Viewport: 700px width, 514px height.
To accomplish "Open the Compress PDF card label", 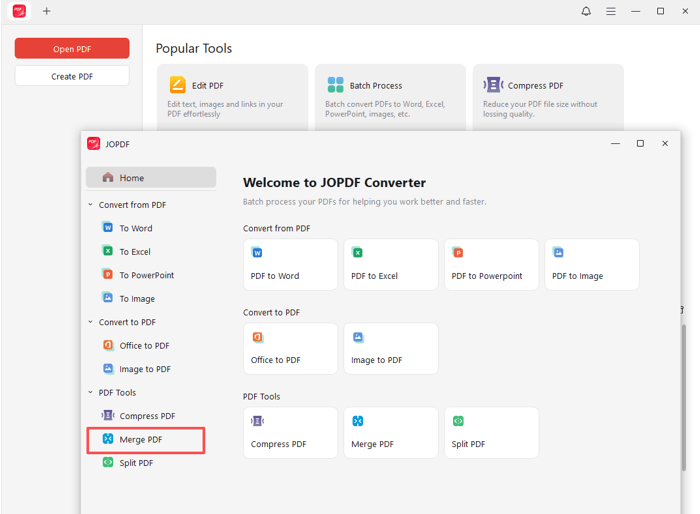I will coord(278,444).
